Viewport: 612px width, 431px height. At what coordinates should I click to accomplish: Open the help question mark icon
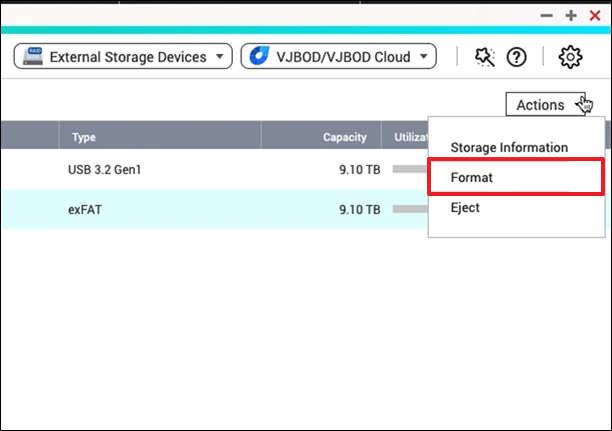pyautogui.click(x=517, y=57)
